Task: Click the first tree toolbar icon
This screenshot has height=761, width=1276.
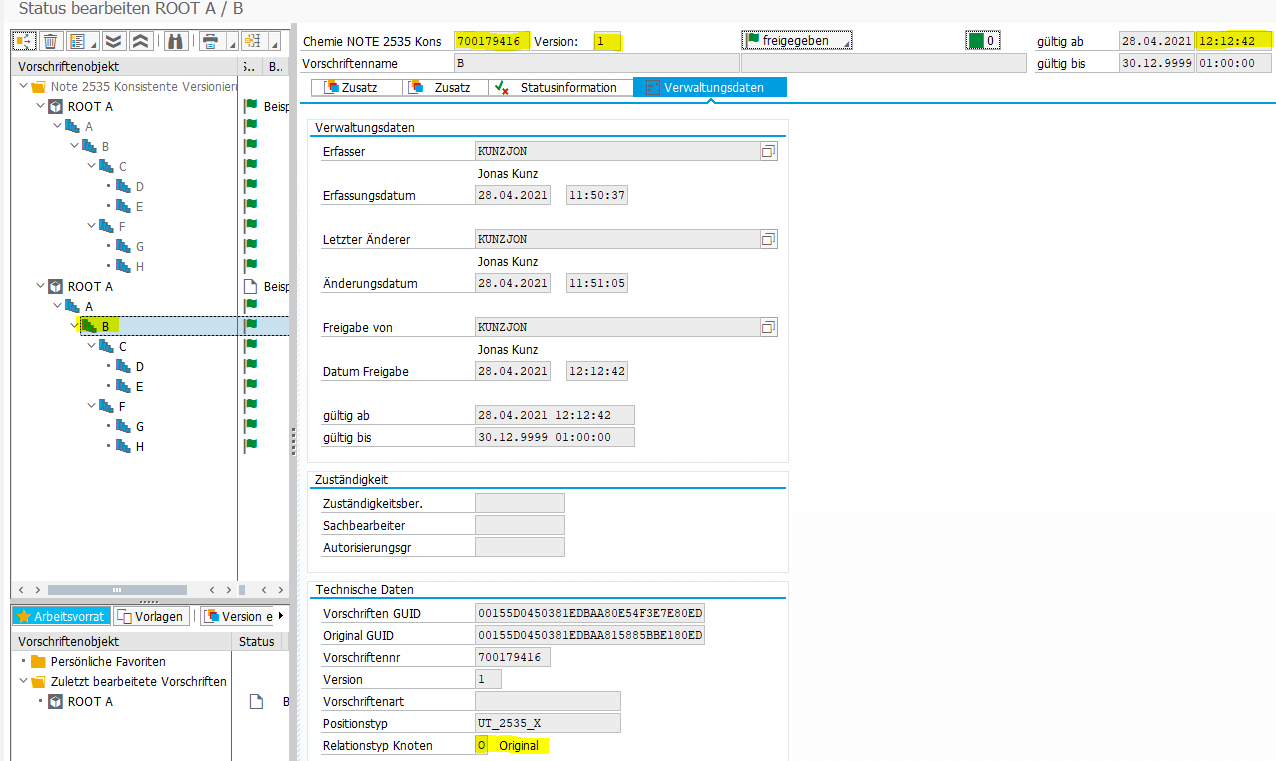Action: click(x=24, y=41)
